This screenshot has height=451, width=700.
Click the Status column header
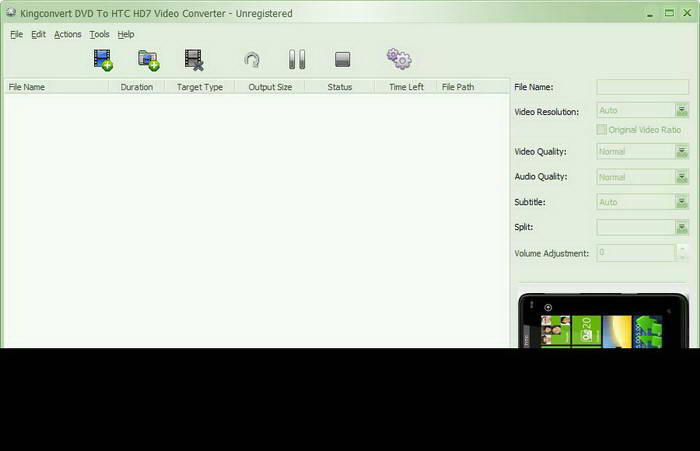point(340,87)
